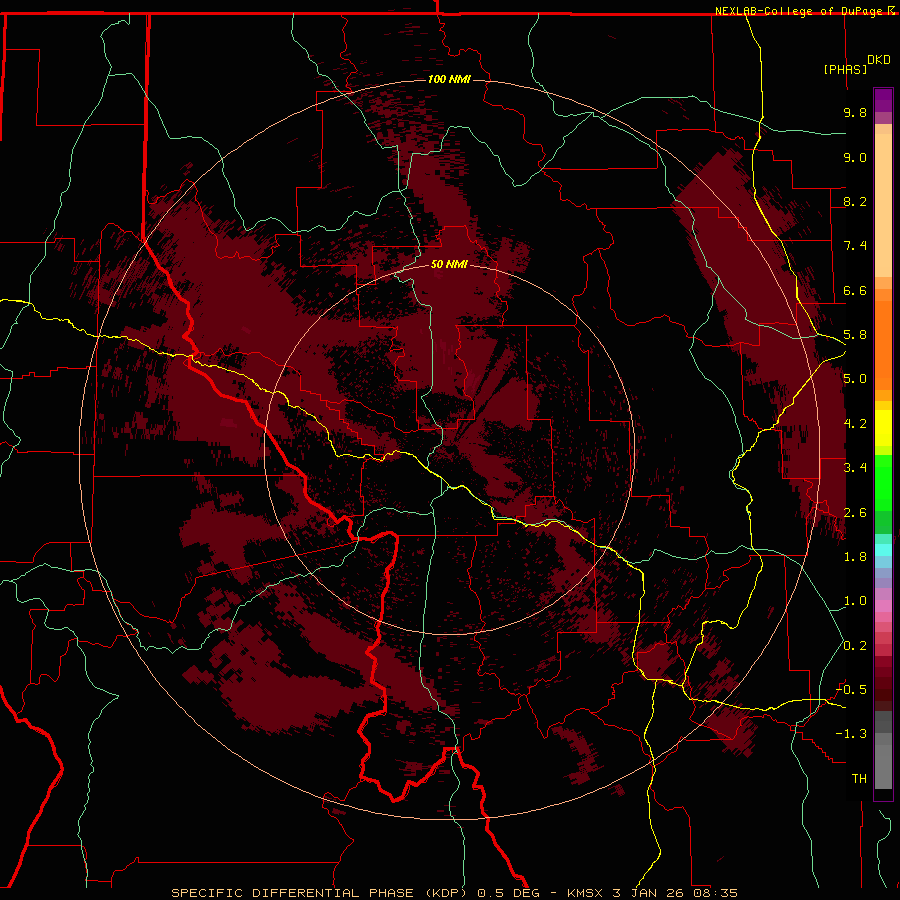Click the 100 NMI range ring label
Screen dimensions: 900x900
[449, 79]
